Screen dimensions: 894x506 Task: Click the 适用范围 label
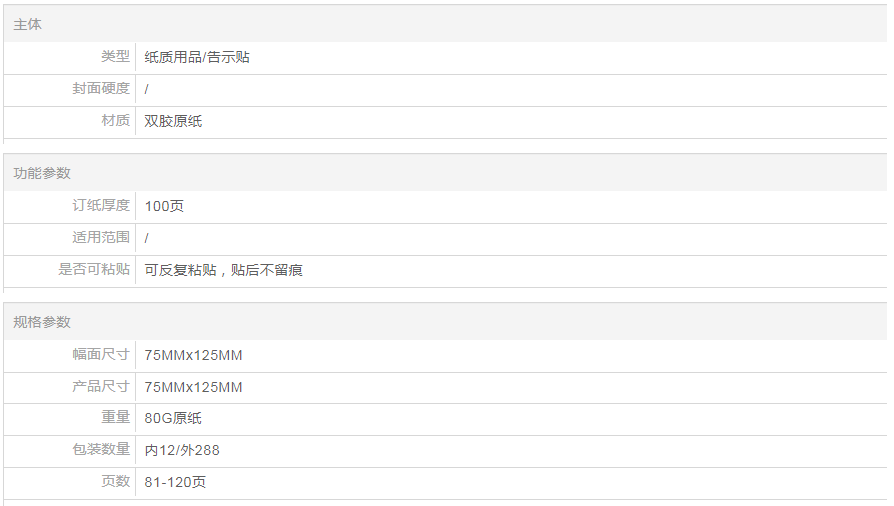pyautogui.click(x=101, y=238)
